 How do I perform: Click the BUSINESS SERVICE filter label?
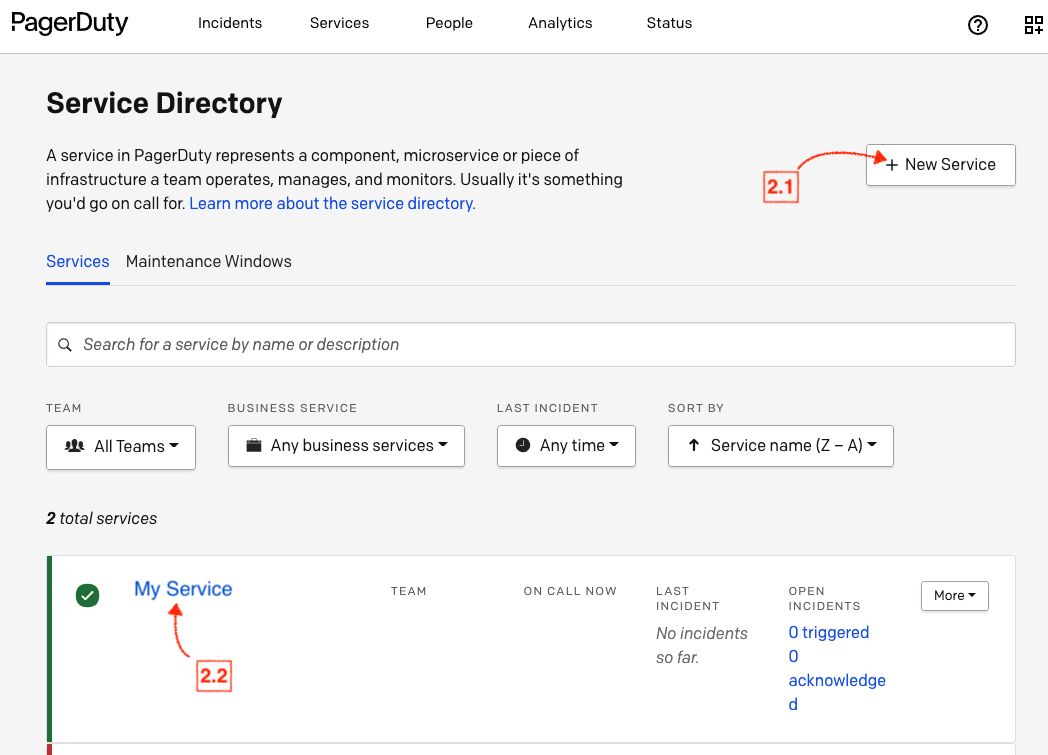[x=292, y=408]
